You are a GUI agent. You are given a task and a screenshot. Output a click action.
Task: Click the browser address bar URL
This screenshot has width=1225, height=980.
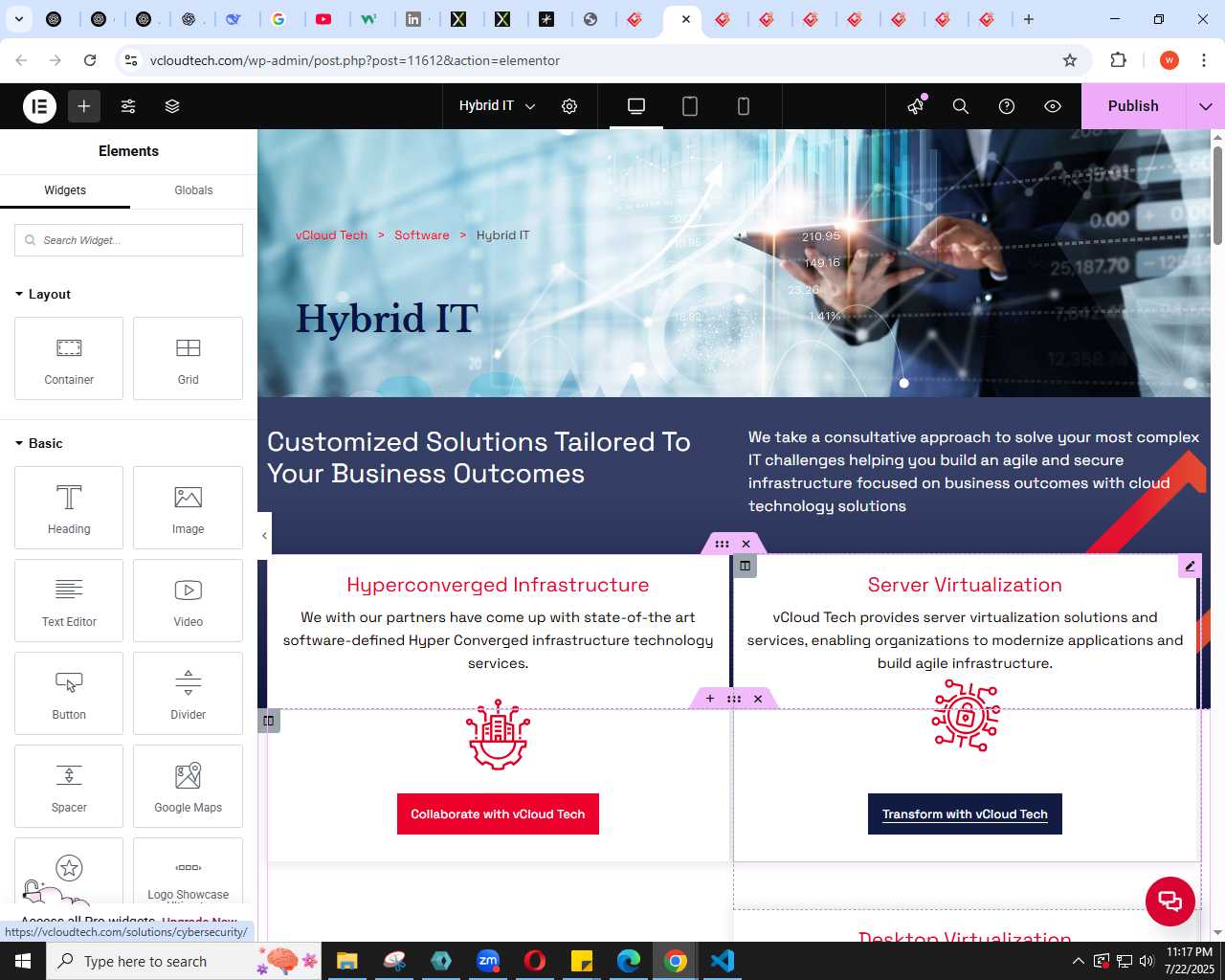pyautogui.click(x=355, y=60)
